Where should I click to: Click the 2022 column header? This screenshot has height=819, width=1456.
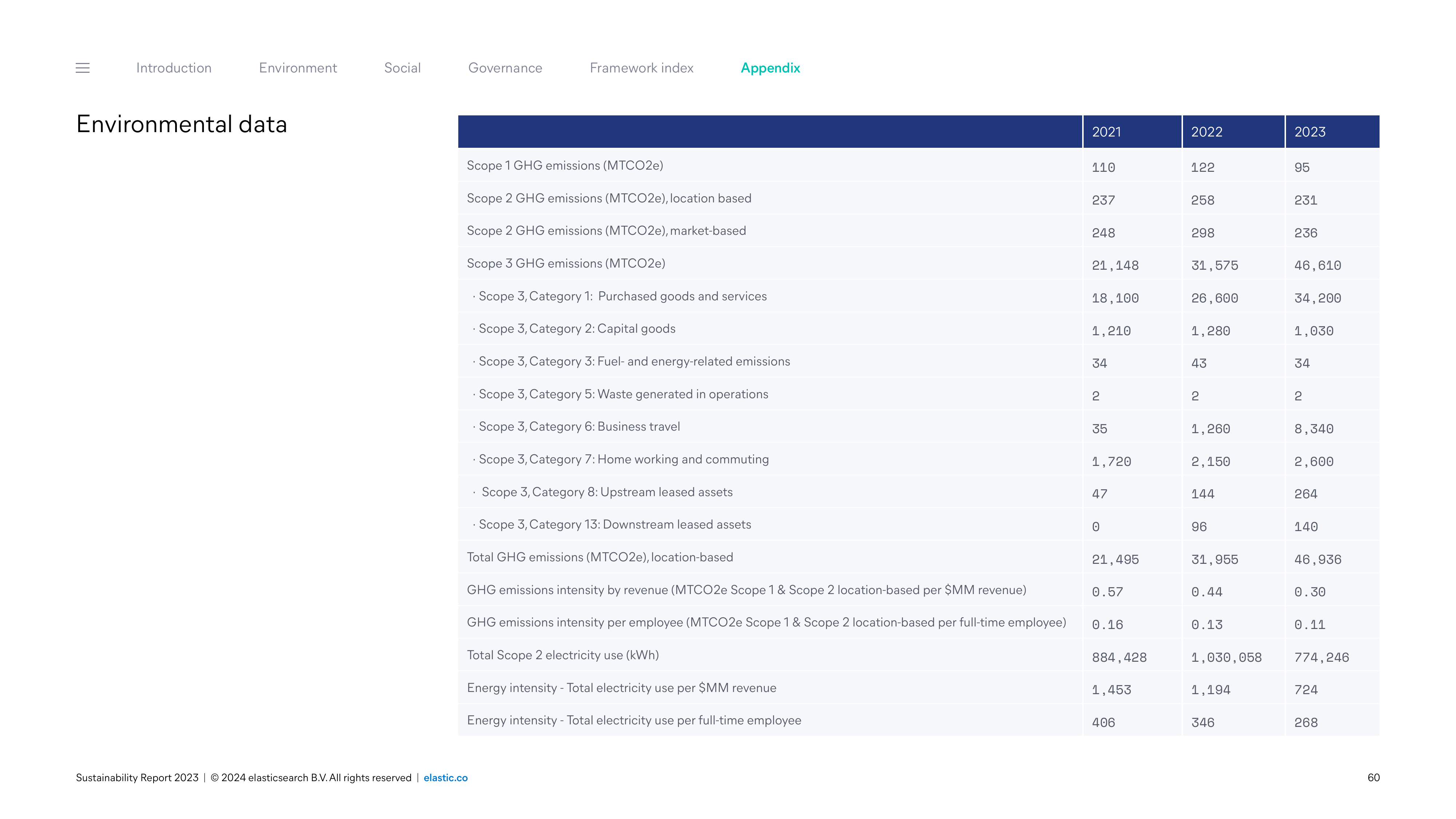coord(1233,132)
